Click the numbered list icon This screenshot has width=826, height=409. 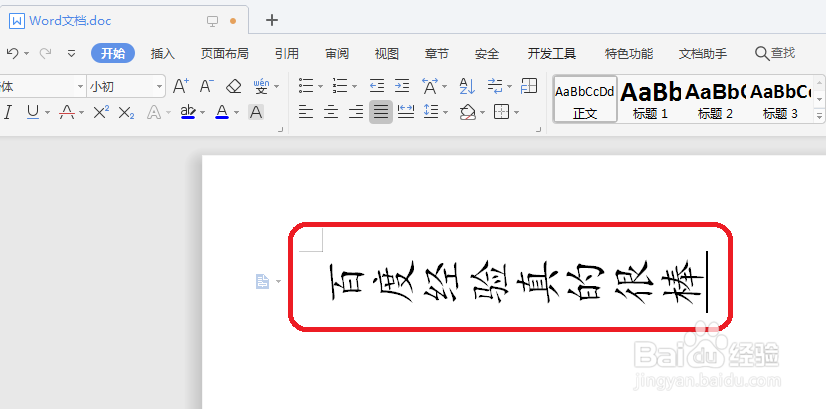pos(340,85)
